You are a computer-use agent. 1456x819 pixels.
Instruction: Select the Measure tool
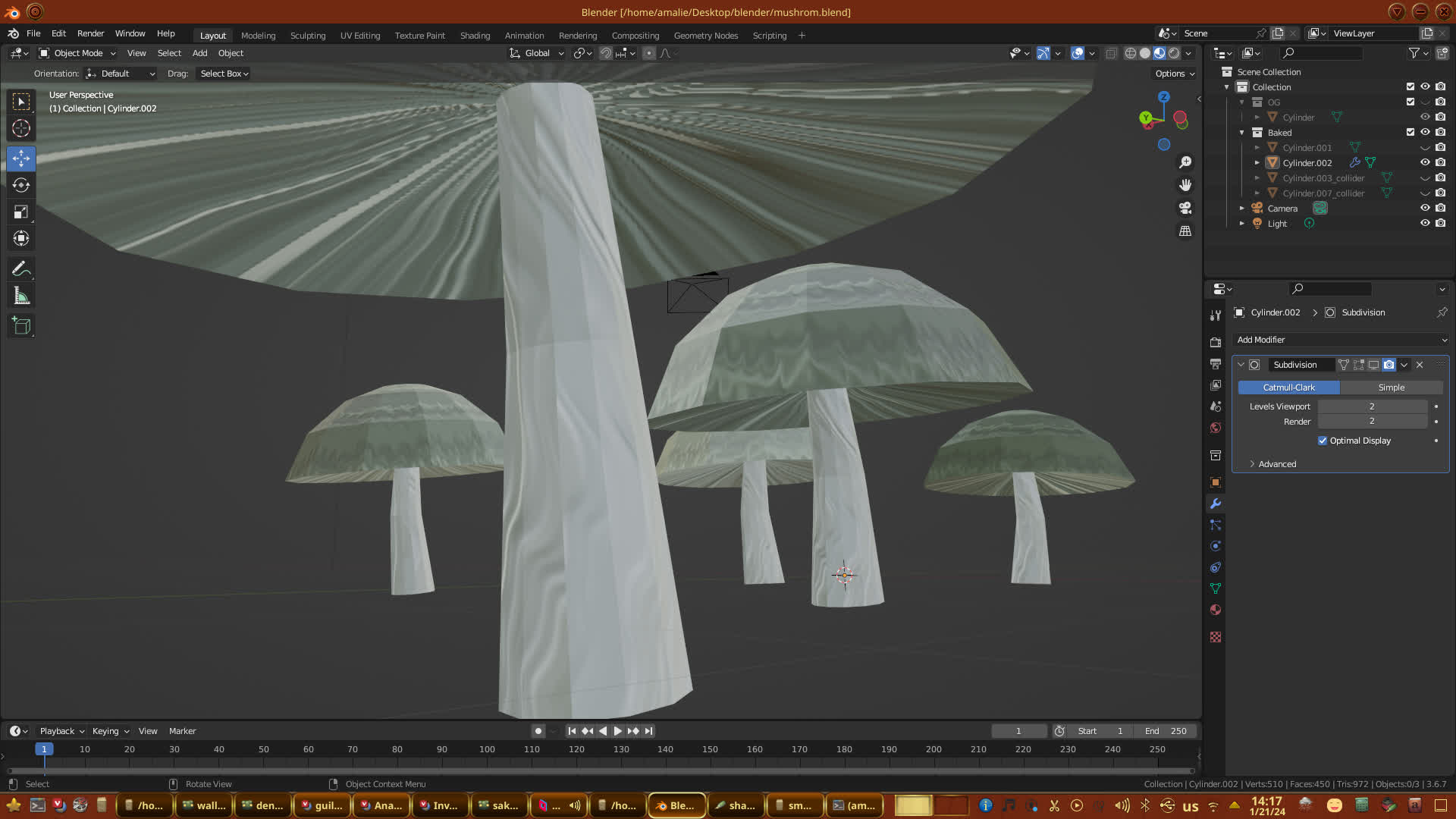(21, 297)
